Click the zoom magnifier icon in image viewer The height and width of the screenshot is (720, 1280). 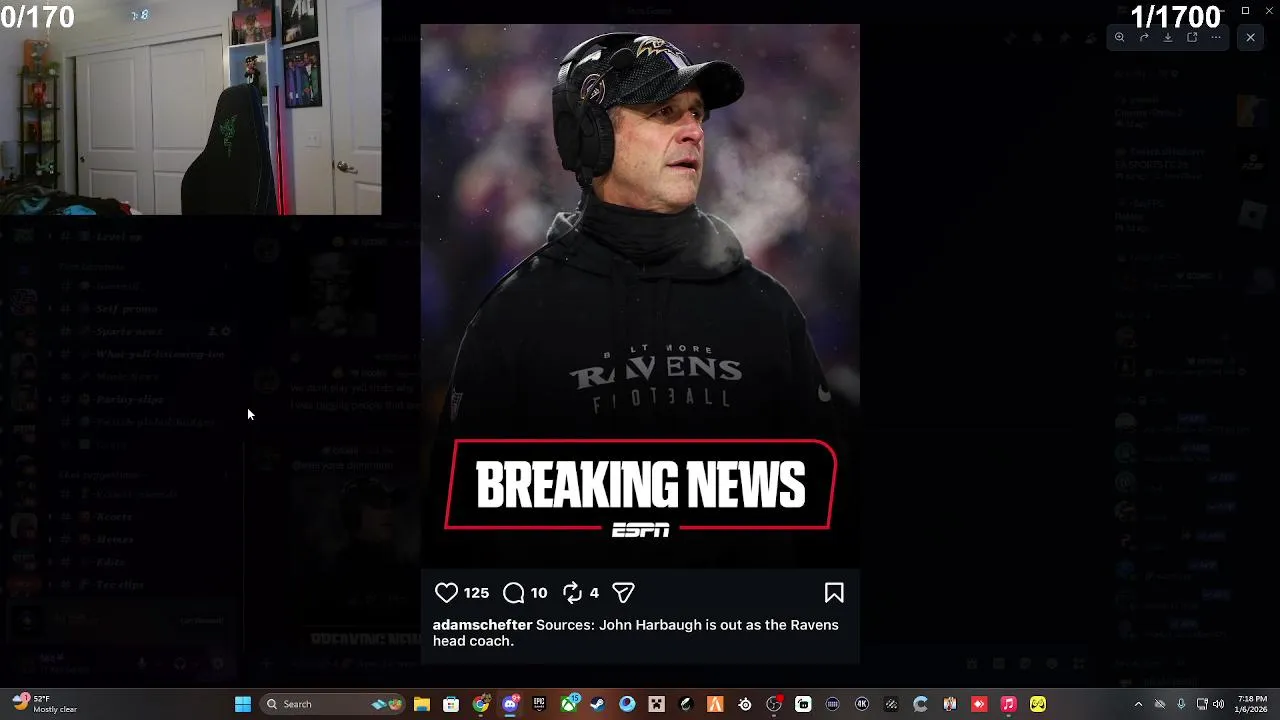click(x=1120, y=38)
